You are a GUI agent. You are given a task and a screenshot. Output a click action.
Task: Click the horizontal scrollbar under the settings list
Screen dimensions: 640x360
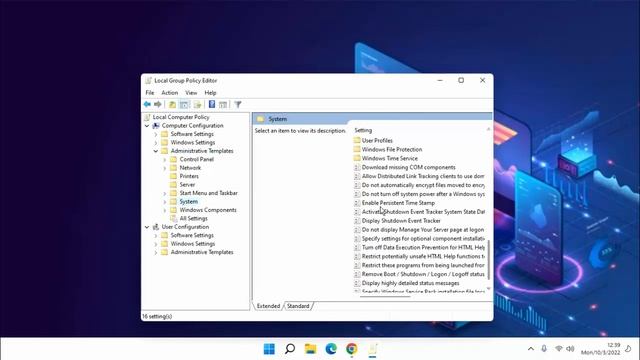click(x=385, y=296)
